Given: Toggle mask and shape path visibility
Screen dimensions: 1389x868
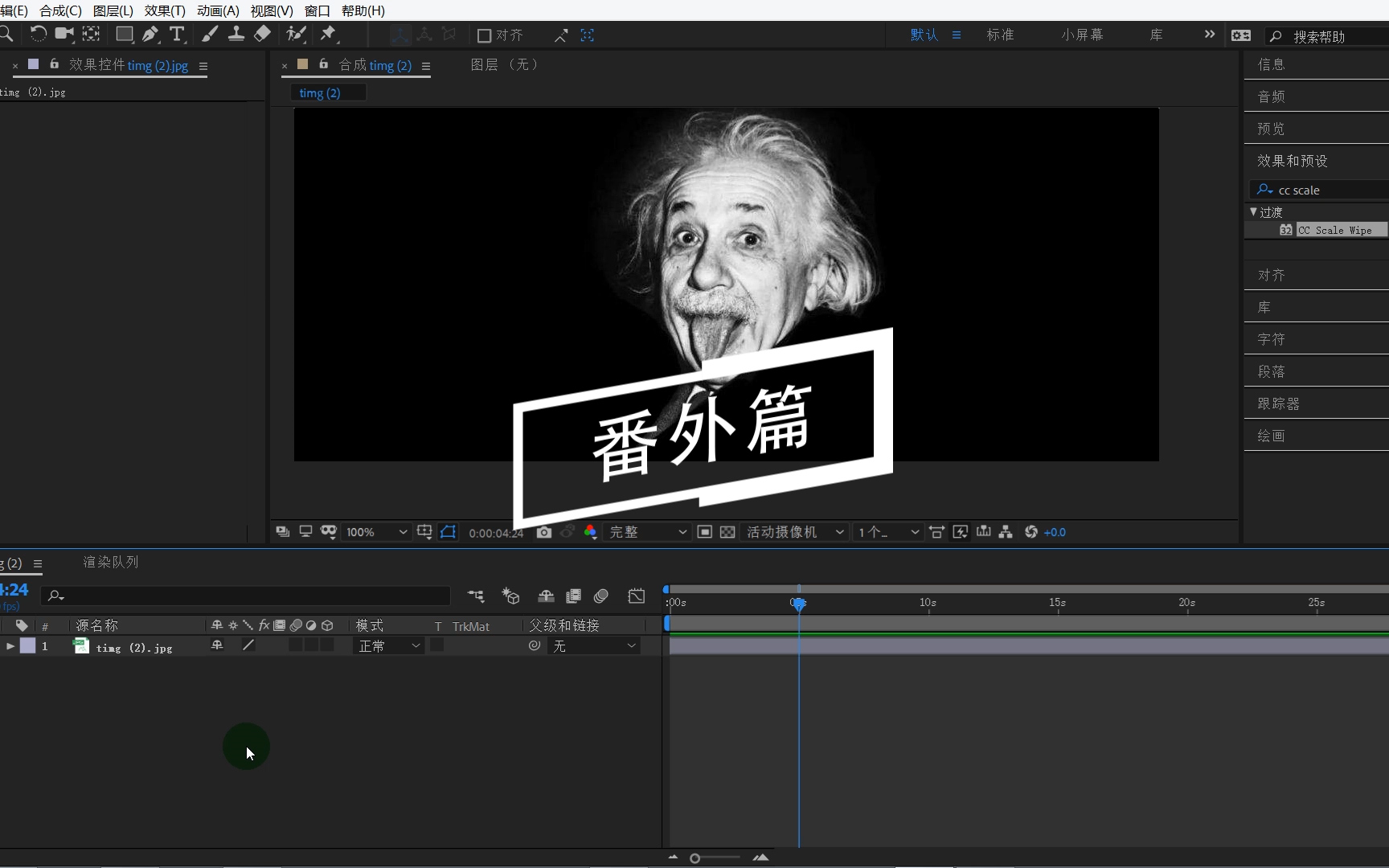Looking at the screenshot, I should [x=448, y=532].
